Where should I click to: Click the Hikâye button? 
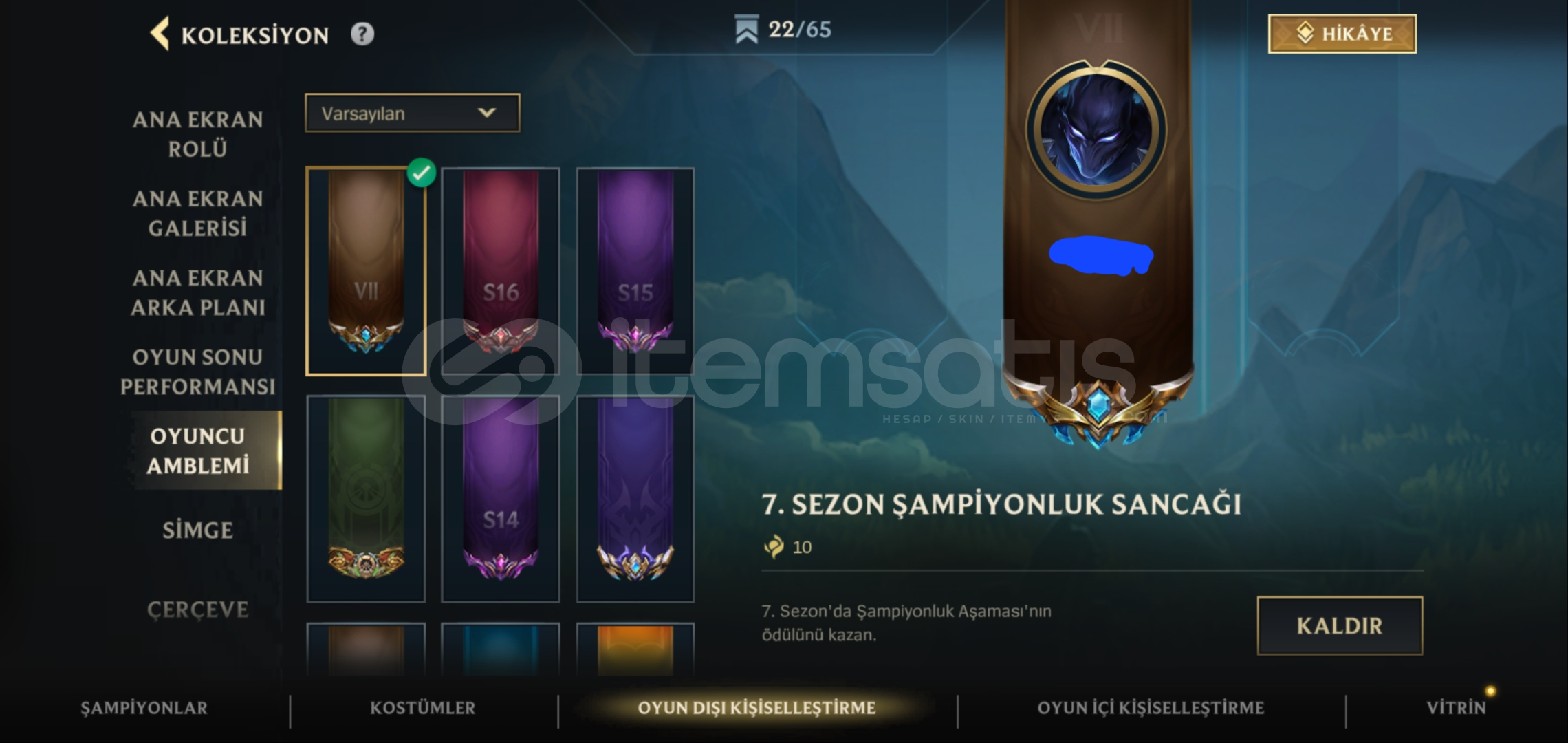point(1342,34)
